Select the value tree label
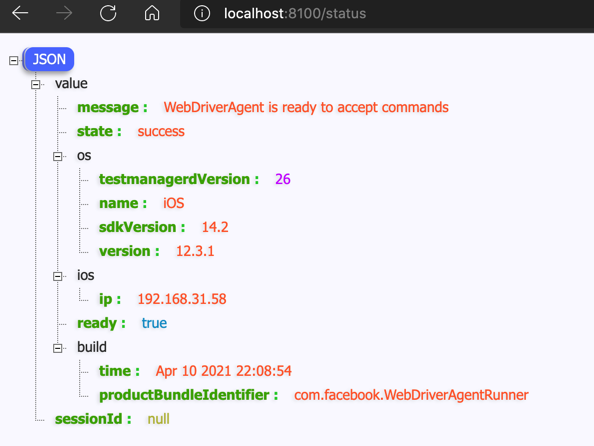 point(71,83)
